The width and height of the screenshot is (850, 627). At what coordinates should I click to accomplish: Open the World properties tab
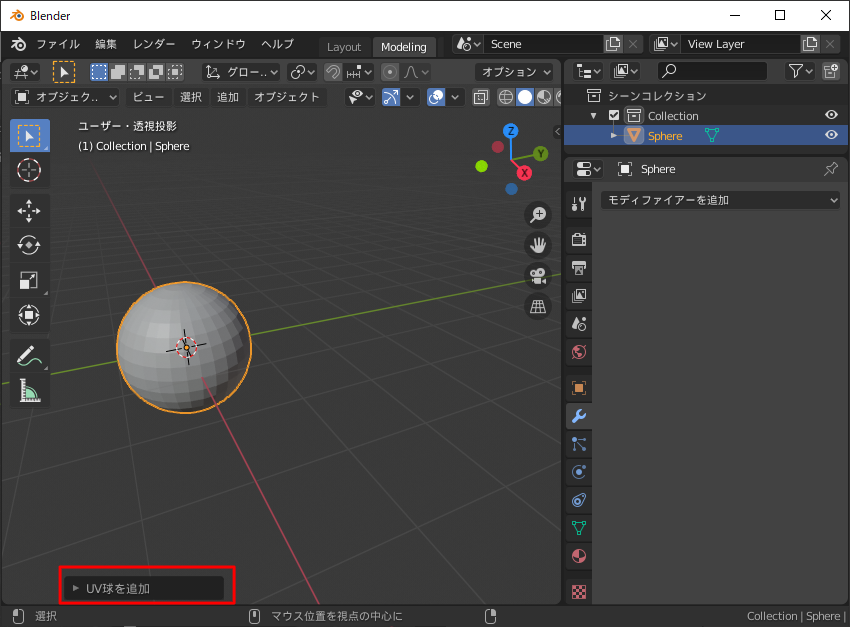(579, 352)
